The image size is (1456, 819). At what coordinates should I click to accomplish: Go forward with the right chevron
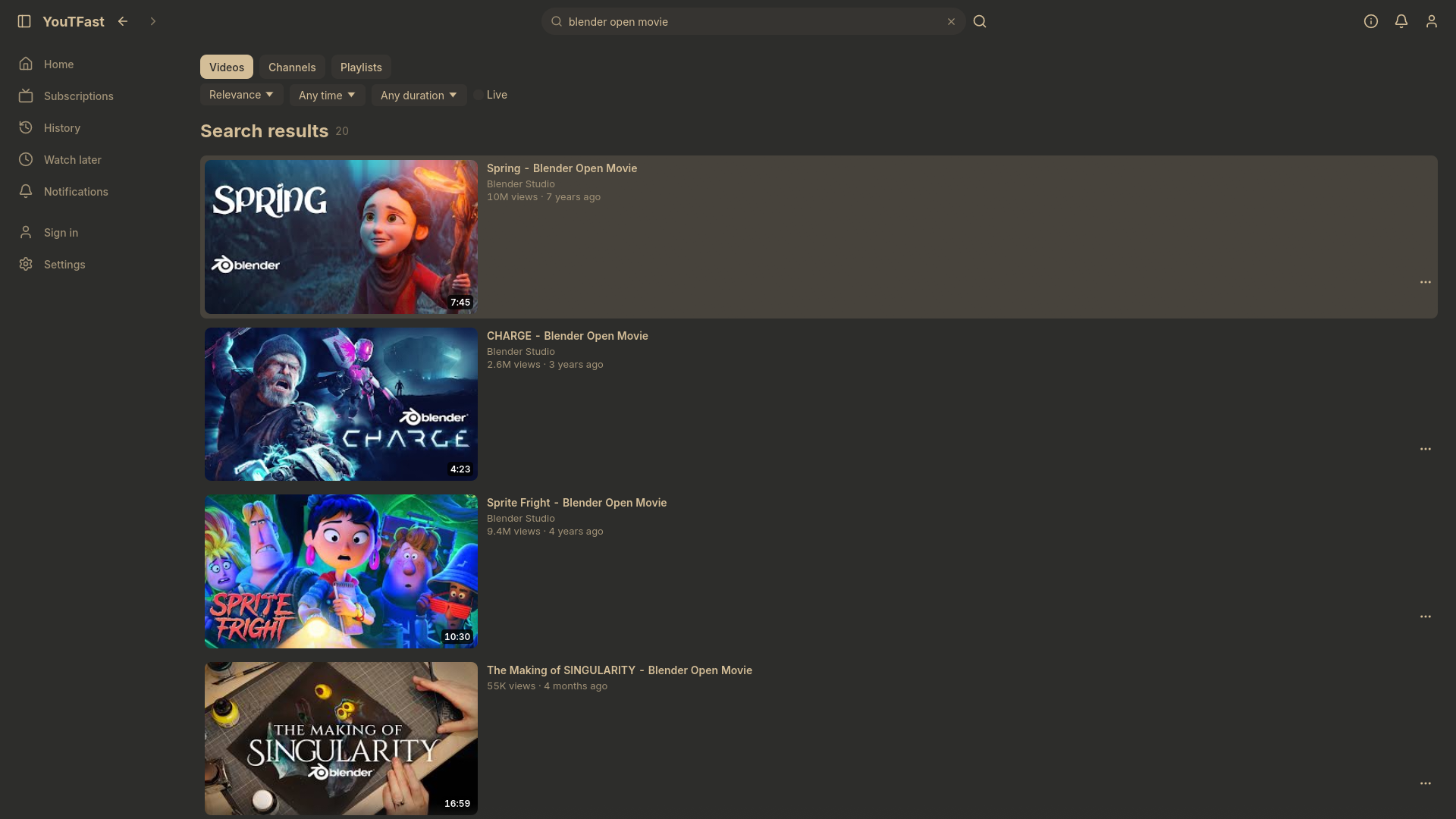coord(153,21)
